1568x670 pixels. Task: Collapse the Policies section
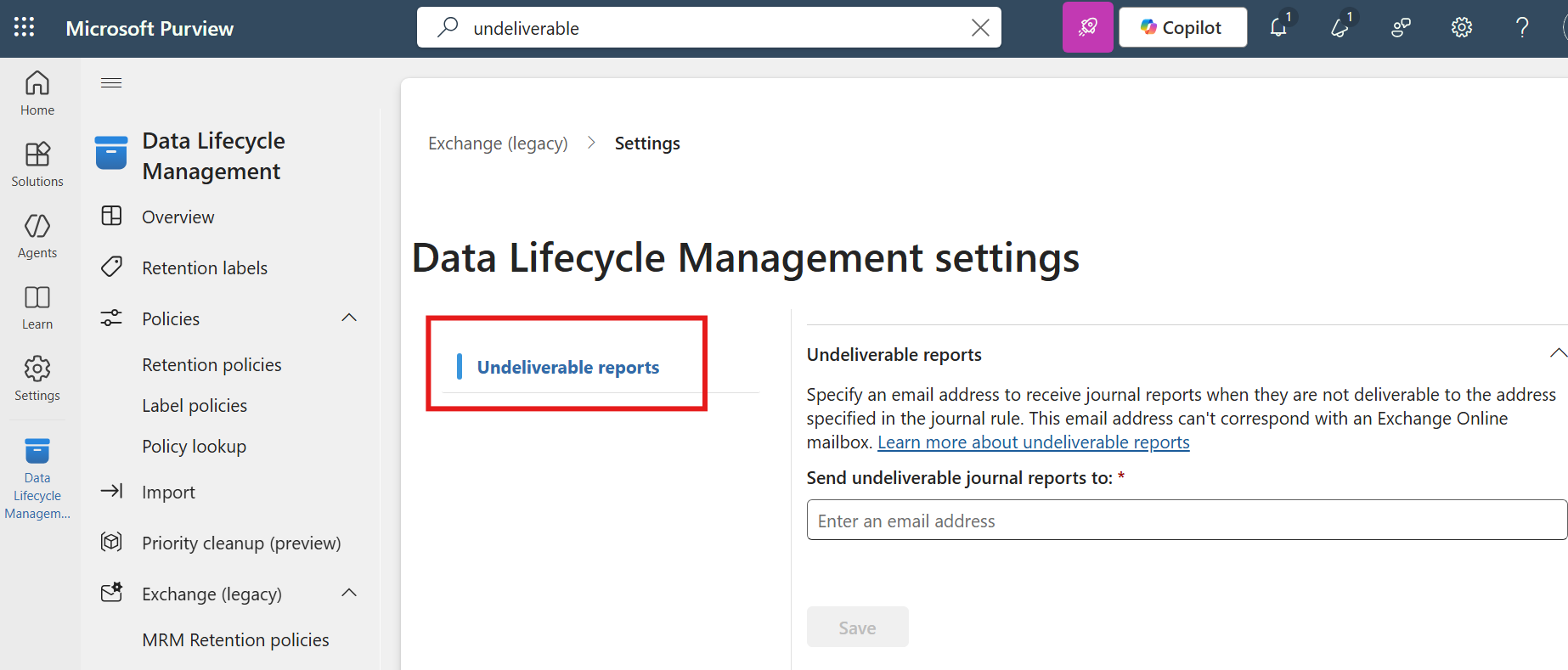tap(349, 318)
